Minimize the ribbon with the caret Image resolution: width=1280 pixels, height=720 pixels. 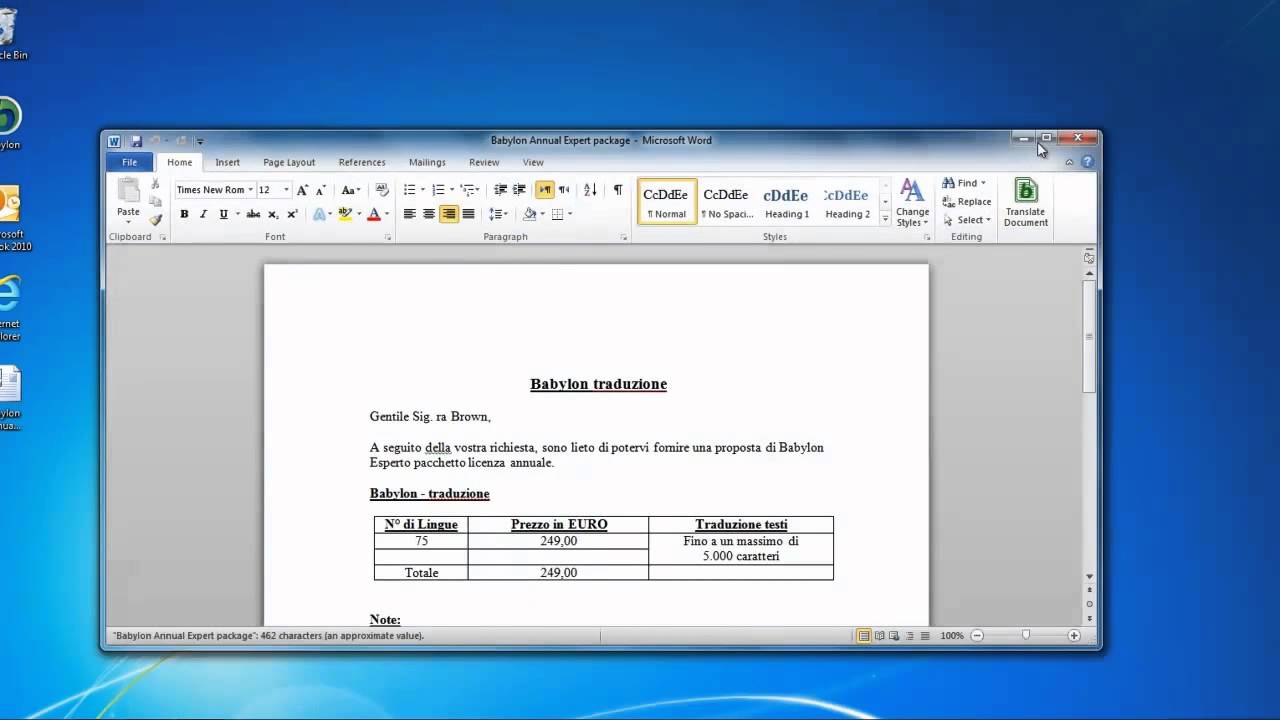pyautogui.click(x=1069, y=162)
